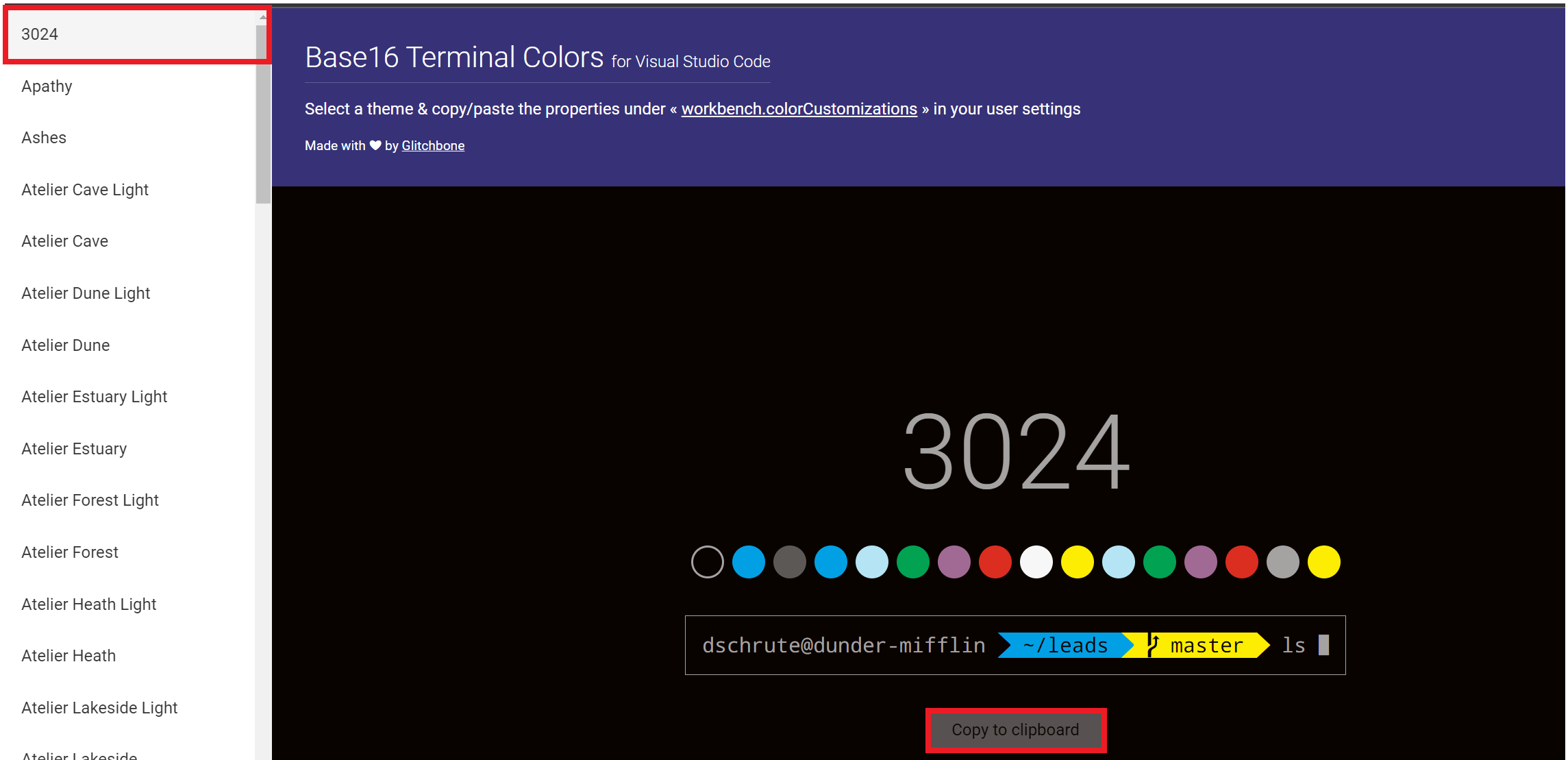Click the dark gray color circle
Viewport: 1568px width, 760px height.
pyautogui.click(x=789, y=562)
